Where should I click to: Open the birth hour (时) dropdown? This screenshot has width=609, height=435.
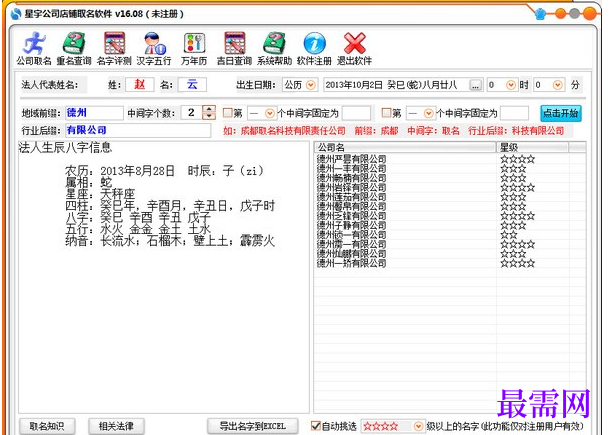(x=511, y=85)
